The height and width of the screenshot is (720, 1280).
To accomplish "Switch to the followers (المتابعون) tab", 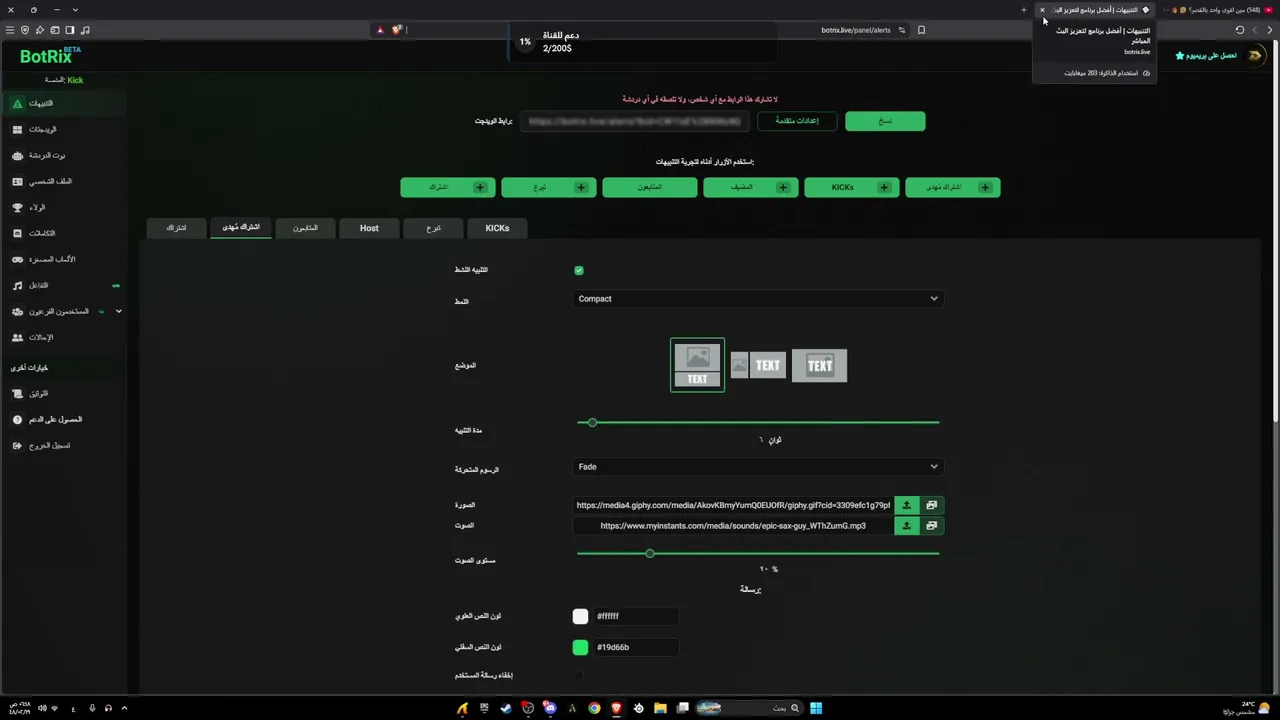I will 305,228.
